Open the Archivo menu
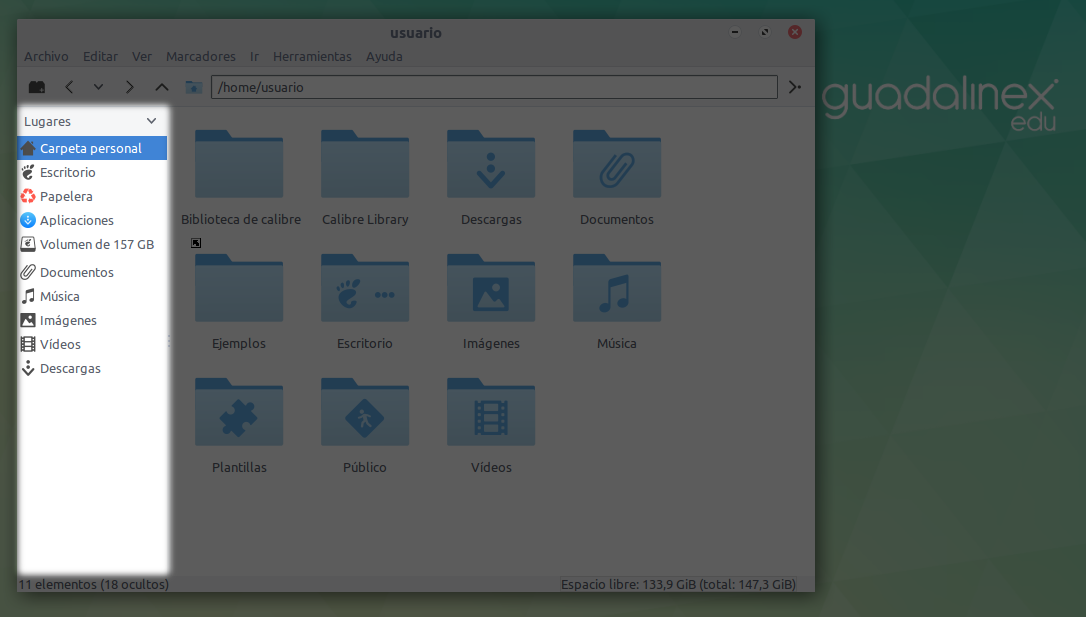 click(46, 57)
